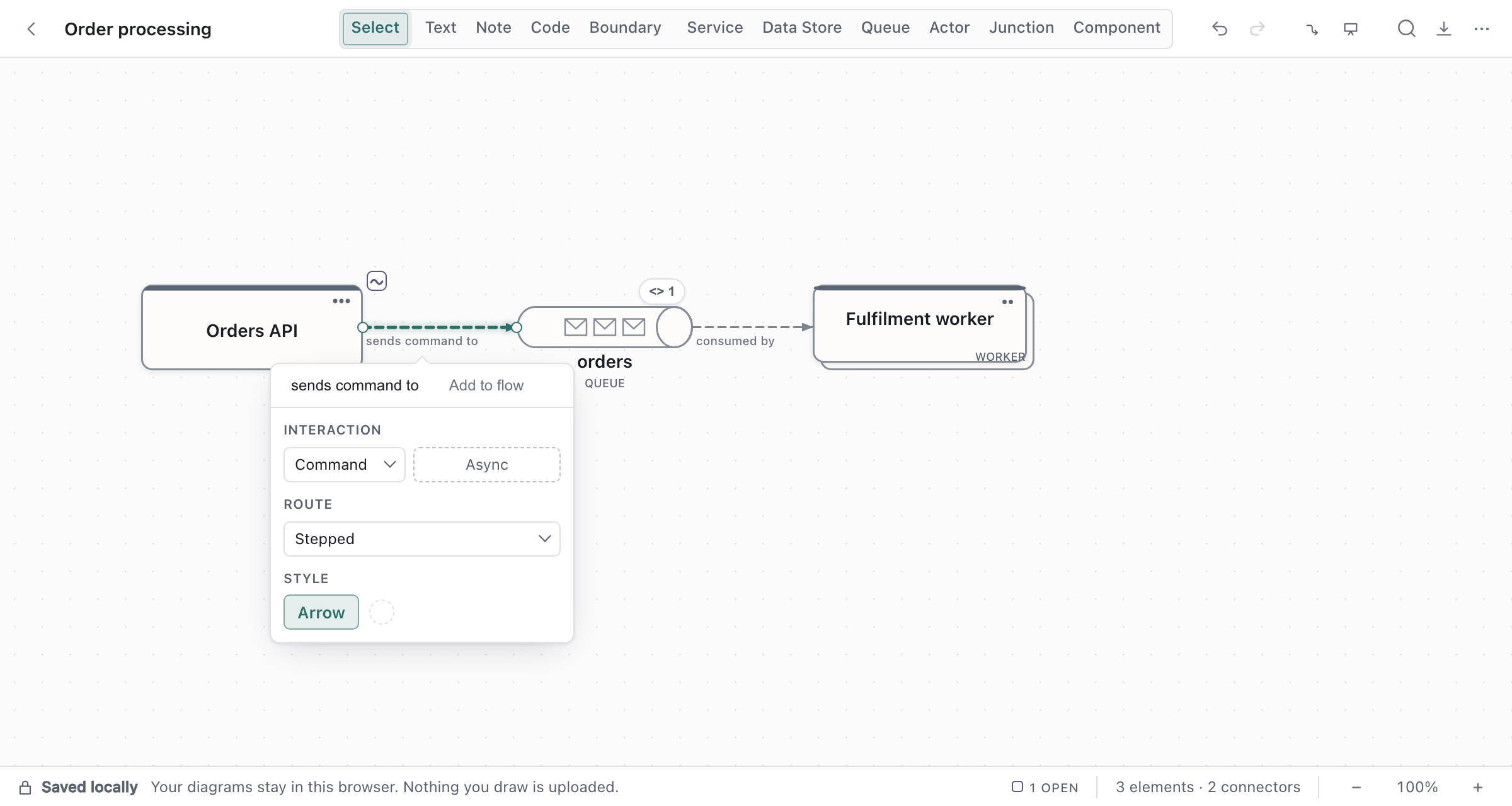This screenshot has height=806, width=1512.
Task: Zoom in with the plus icon
Action: [x=1478, y=787]
